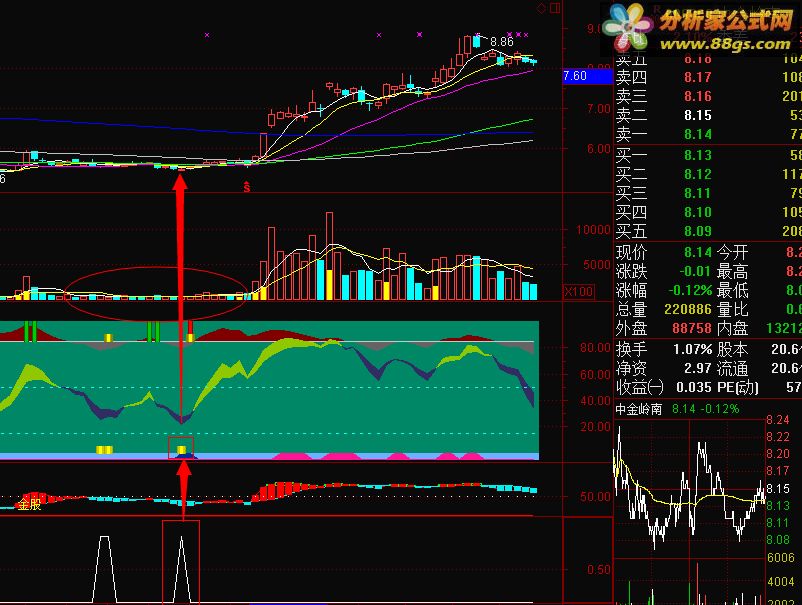802x605 pixels.
Task: Click the X100 volume unit label
Action: coord(578,292)
